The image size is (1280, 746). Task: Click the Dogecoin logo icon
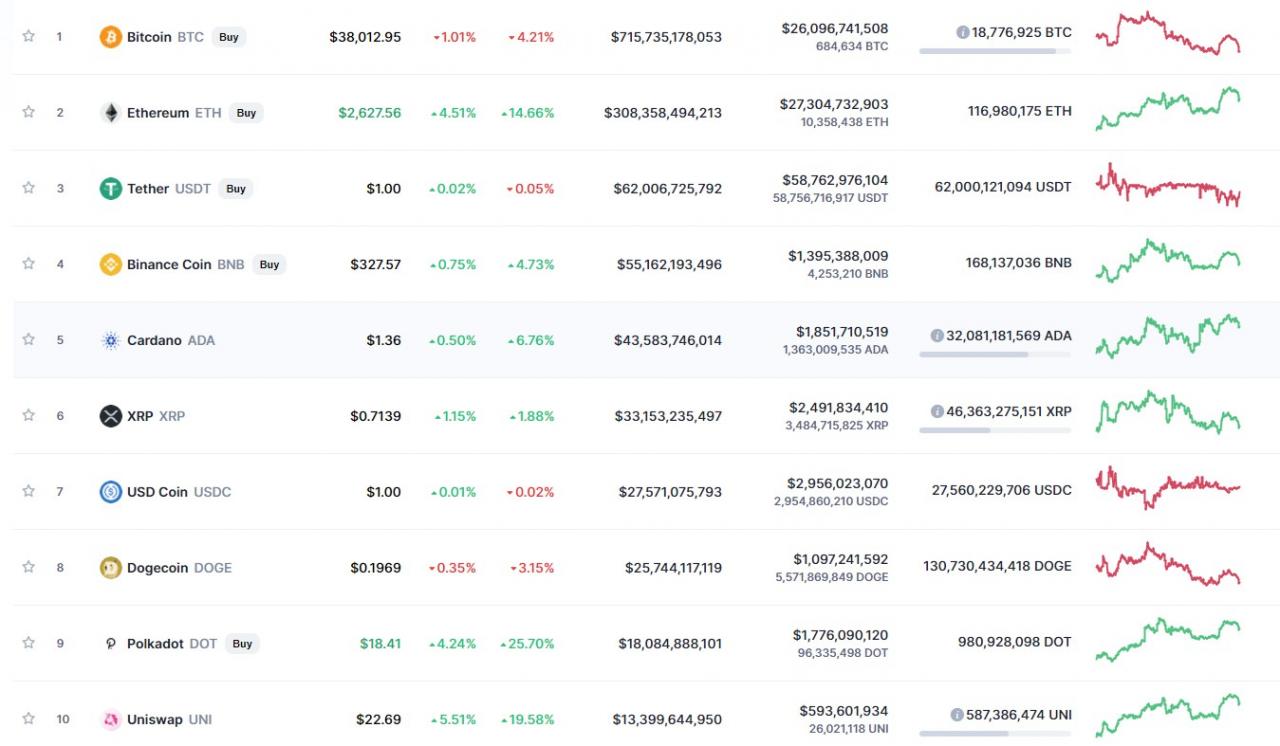click(110, 568)
